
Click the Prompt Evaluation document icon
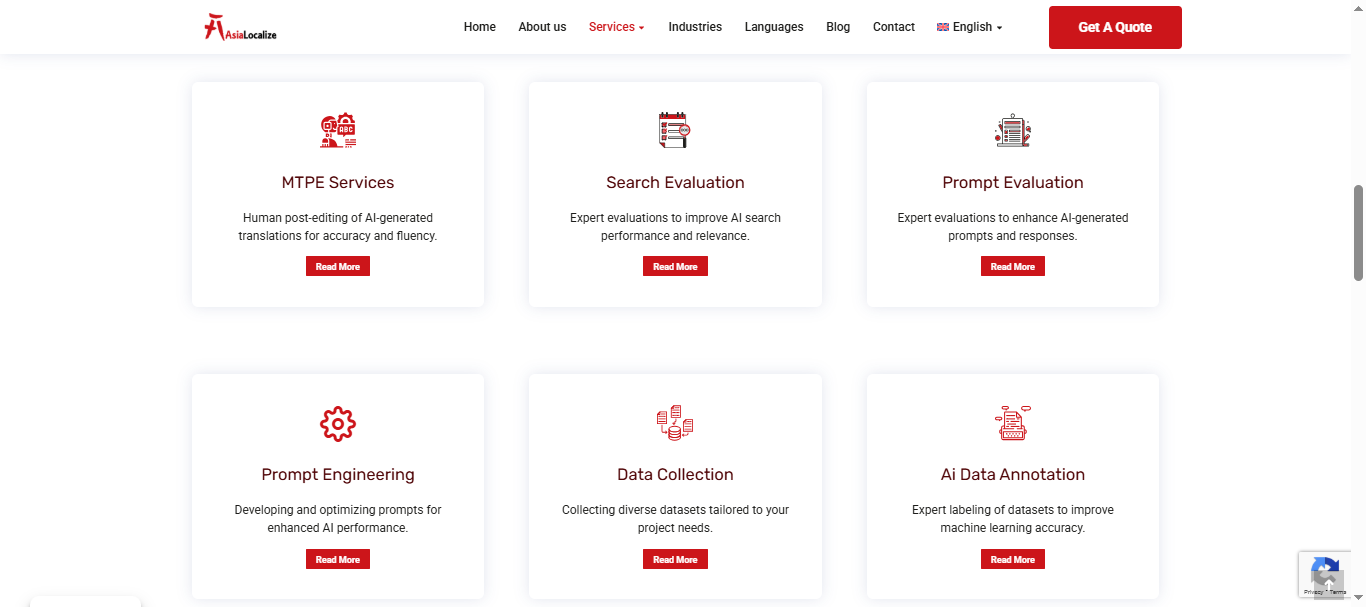tap(1013, 131)
